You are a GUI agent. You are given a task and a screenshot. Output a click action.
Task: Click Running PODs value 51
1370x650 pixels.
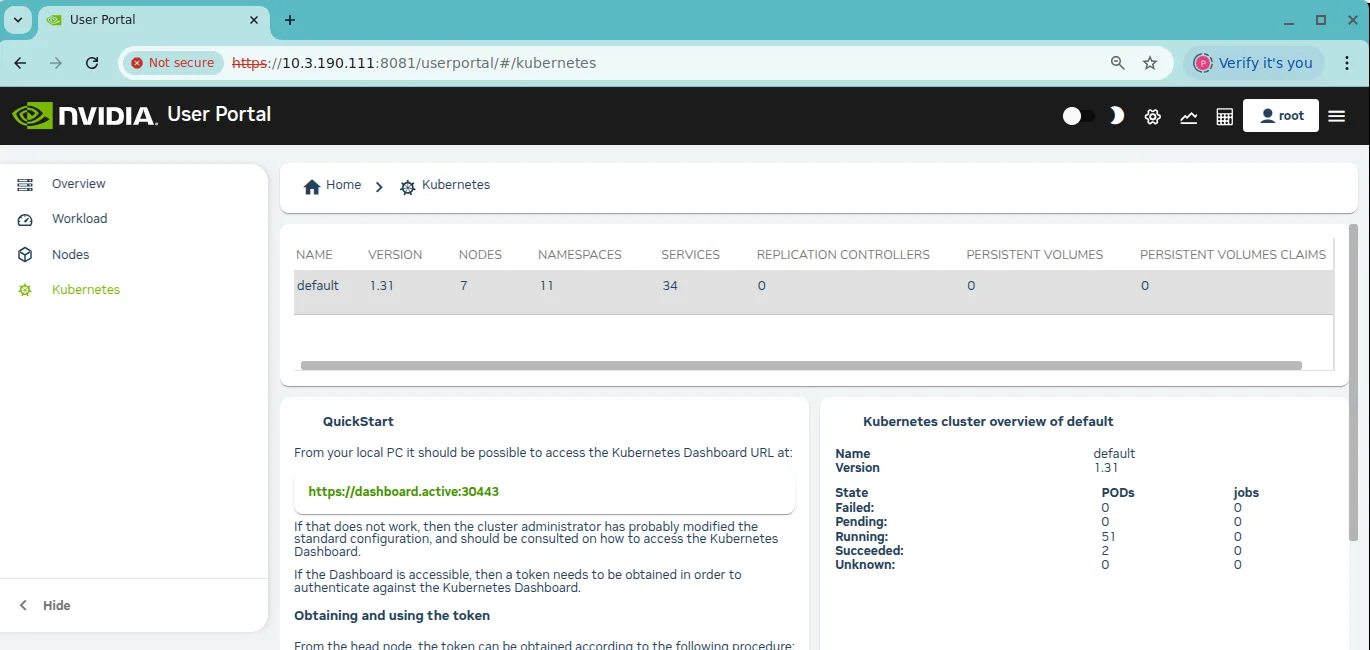click(1108, 537)
